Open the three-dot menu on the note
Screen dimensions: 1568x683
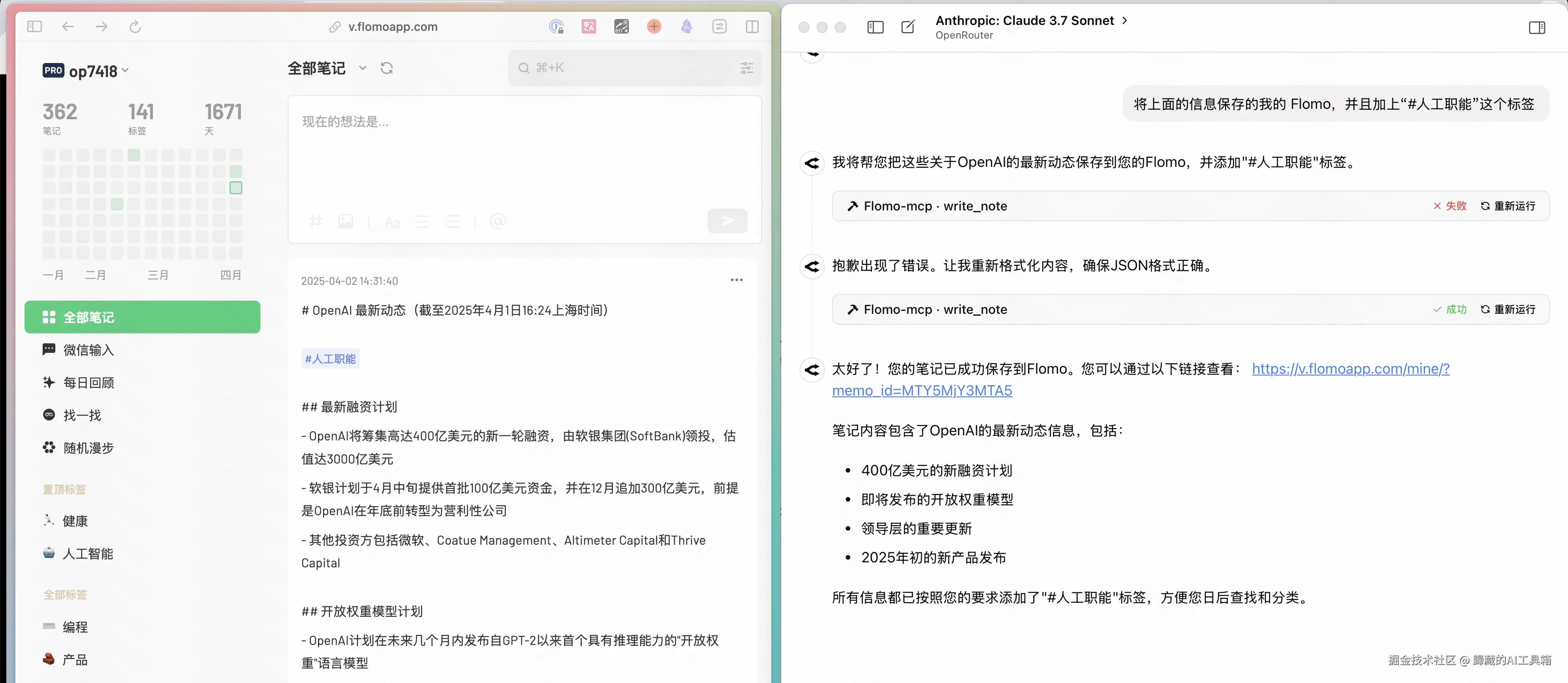point(736,280)
